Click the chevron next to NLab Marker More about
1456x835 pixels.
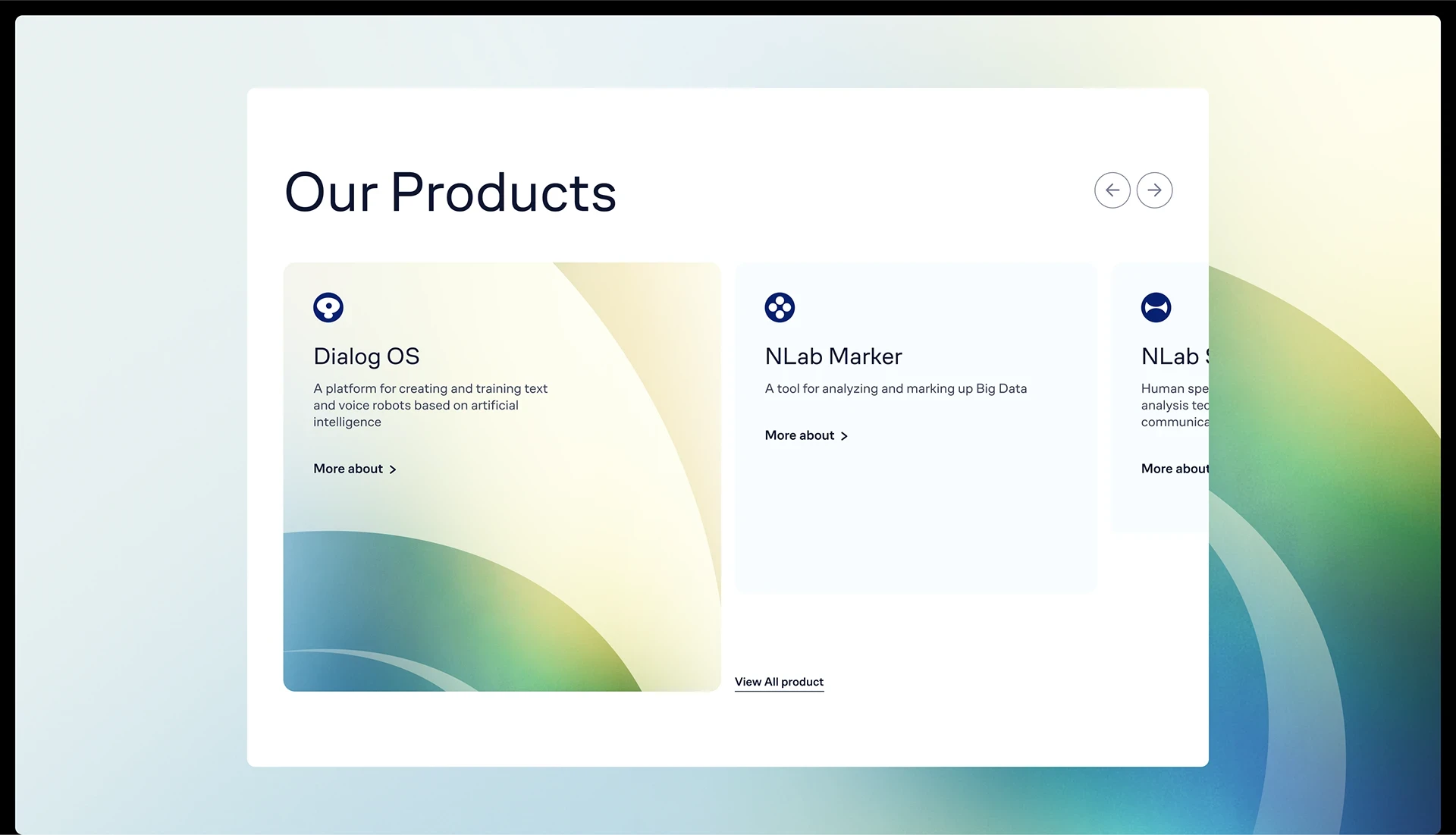[844, 436]
